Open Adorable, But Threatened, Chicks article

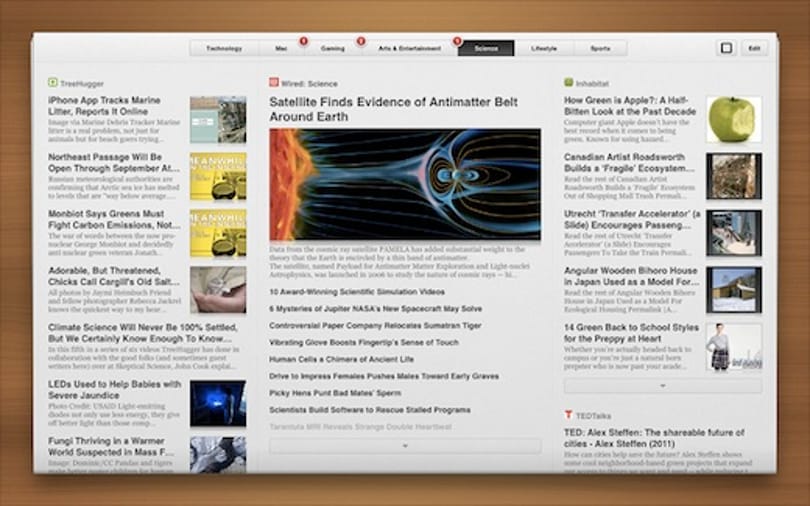click(114, 276)
